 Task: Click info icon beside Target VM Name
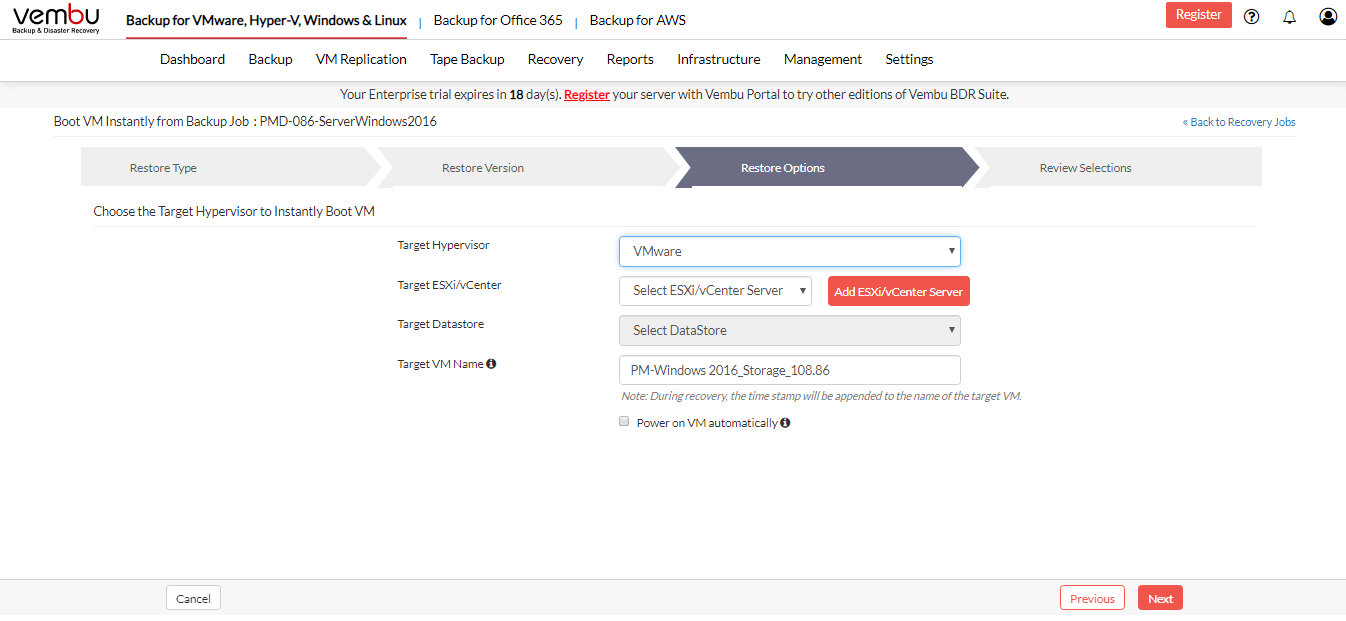pyautogui.click(x=491, y=364)
